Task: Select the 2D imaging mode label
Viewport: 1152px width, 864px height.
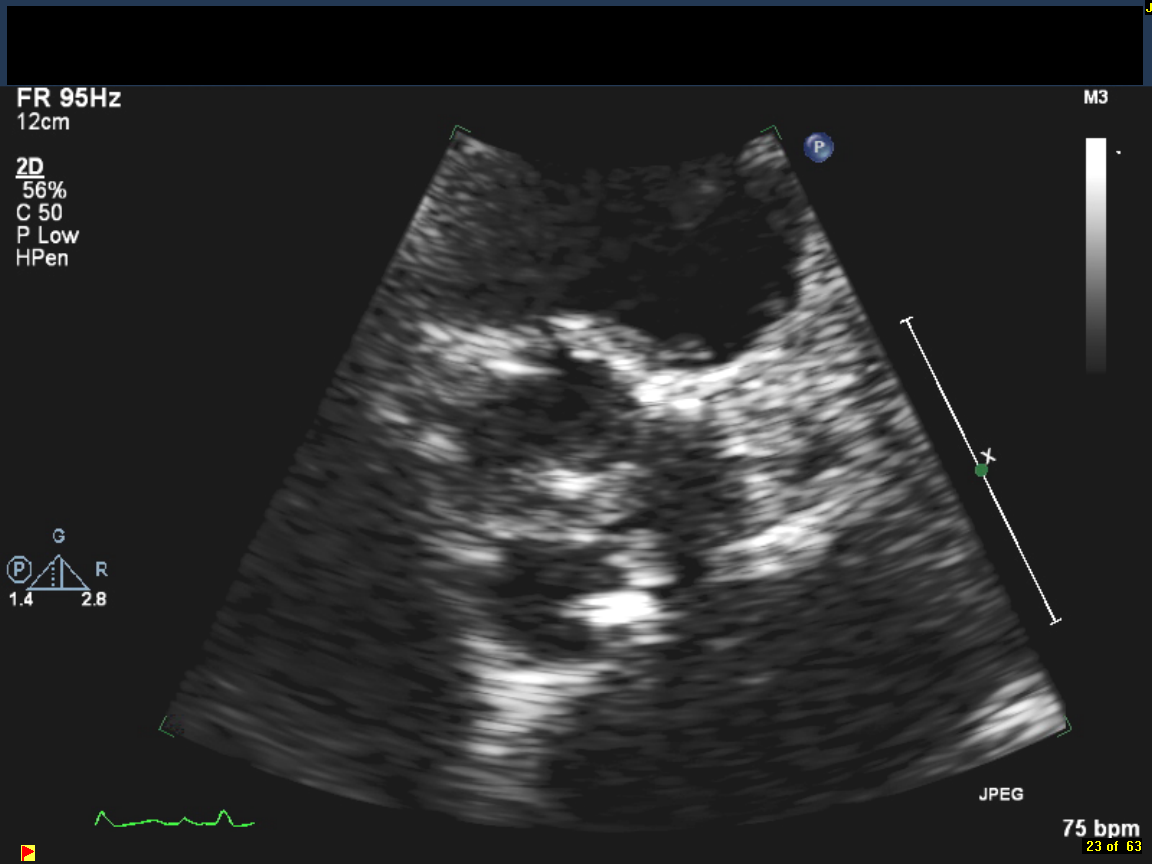Action: pos(30,167)
